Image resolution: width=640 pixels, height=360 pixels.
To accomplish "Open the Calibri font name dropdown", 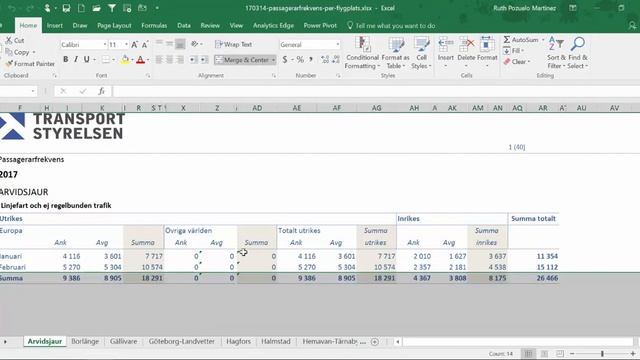I will tap(104, 44).
